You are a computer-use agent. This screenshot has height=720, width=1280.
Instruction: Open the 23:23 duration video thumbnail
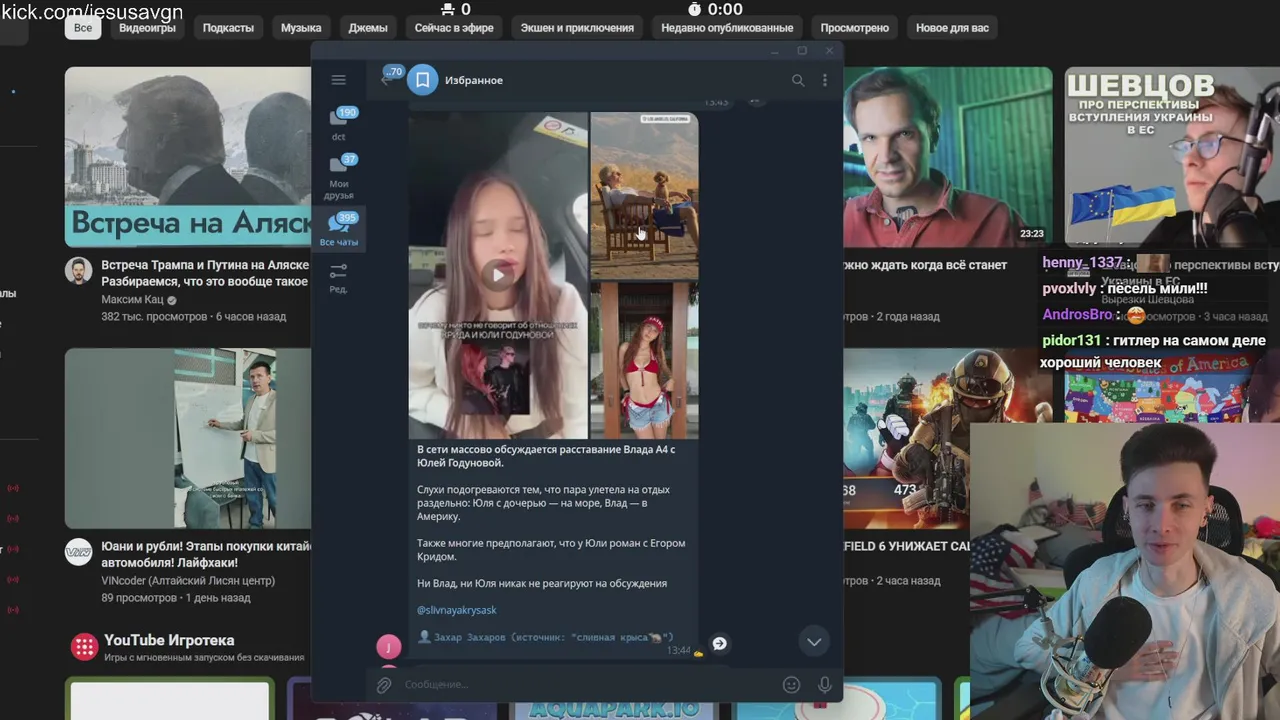946,157
